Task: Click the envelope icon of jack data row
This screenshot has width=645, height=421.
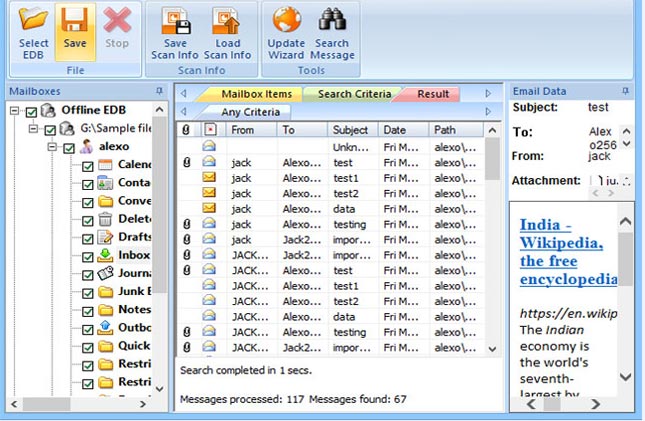Action: coord(209,208)
